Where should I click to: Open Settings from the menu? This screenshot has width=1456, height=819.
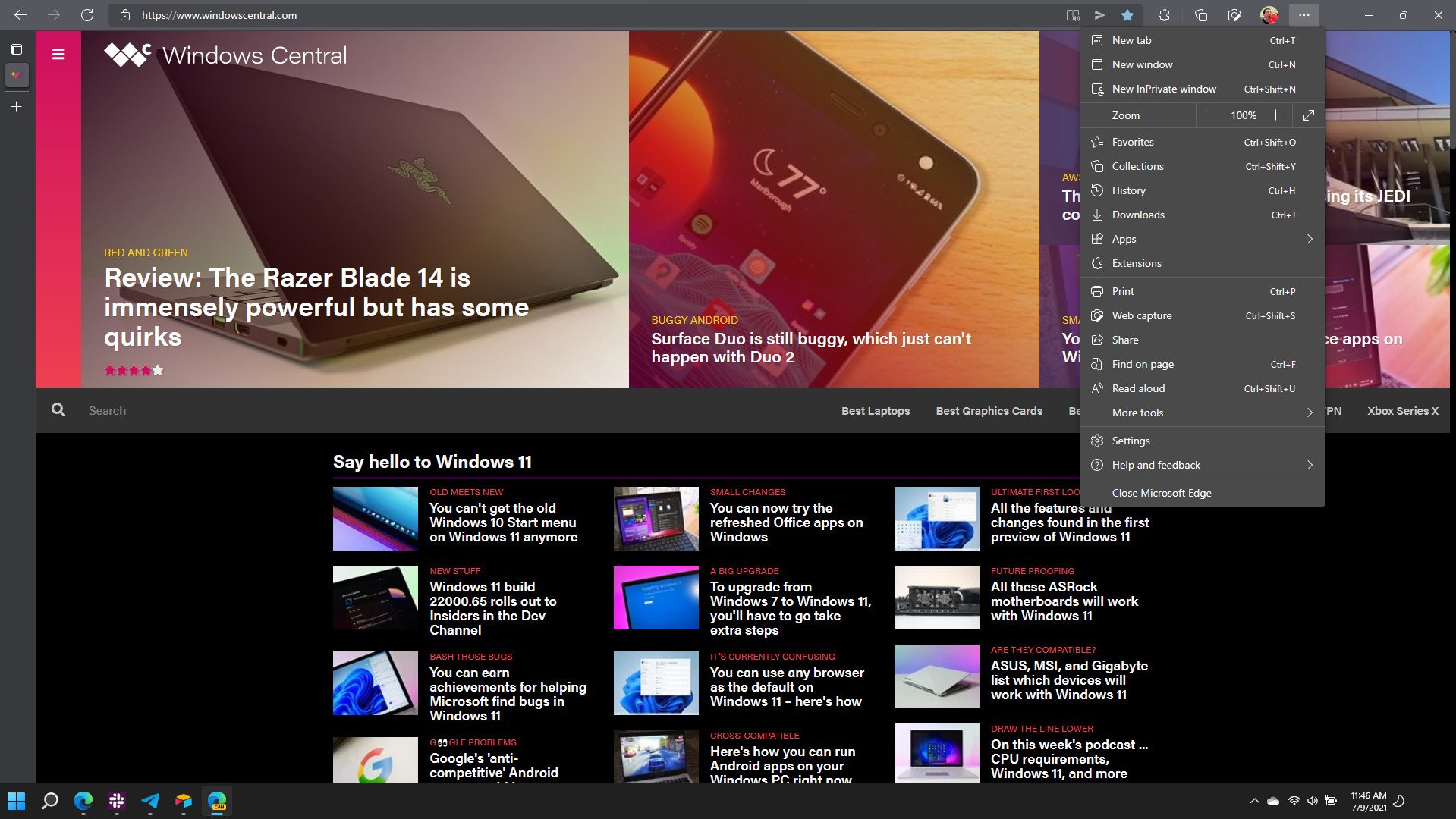point(1203,441)
